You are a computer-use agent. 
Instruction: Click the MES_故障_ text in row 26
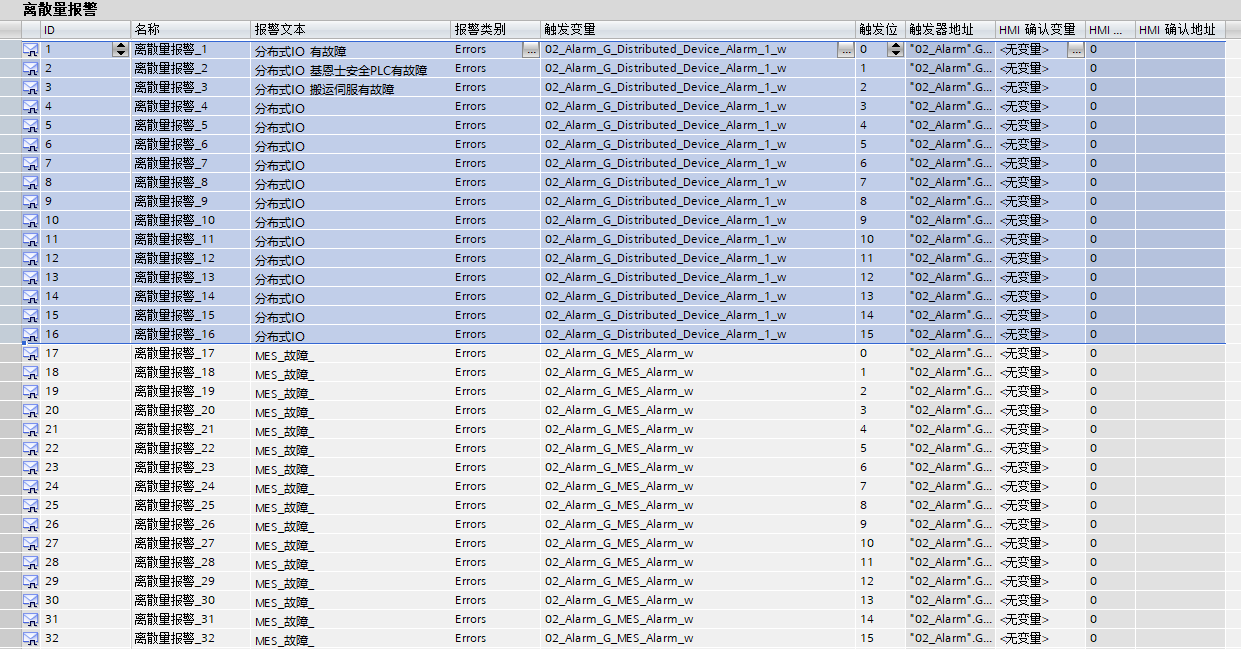[284, 526]
